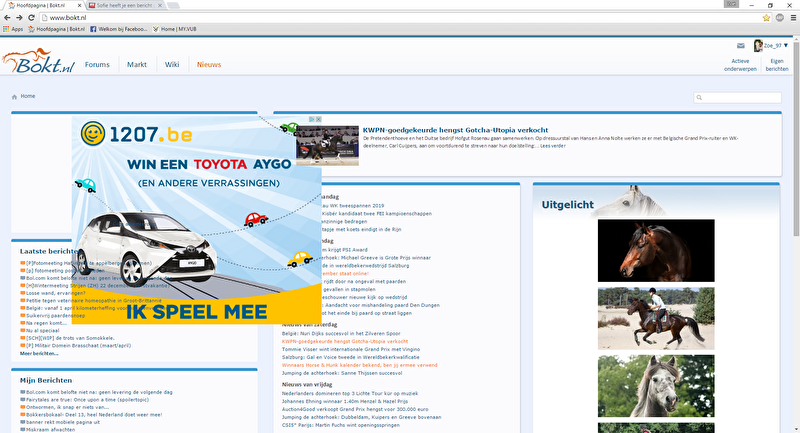Open the bay horse head photo under Uitgelicht
Viewport: 800px width, 433px height.
click(x=656, y=250)
